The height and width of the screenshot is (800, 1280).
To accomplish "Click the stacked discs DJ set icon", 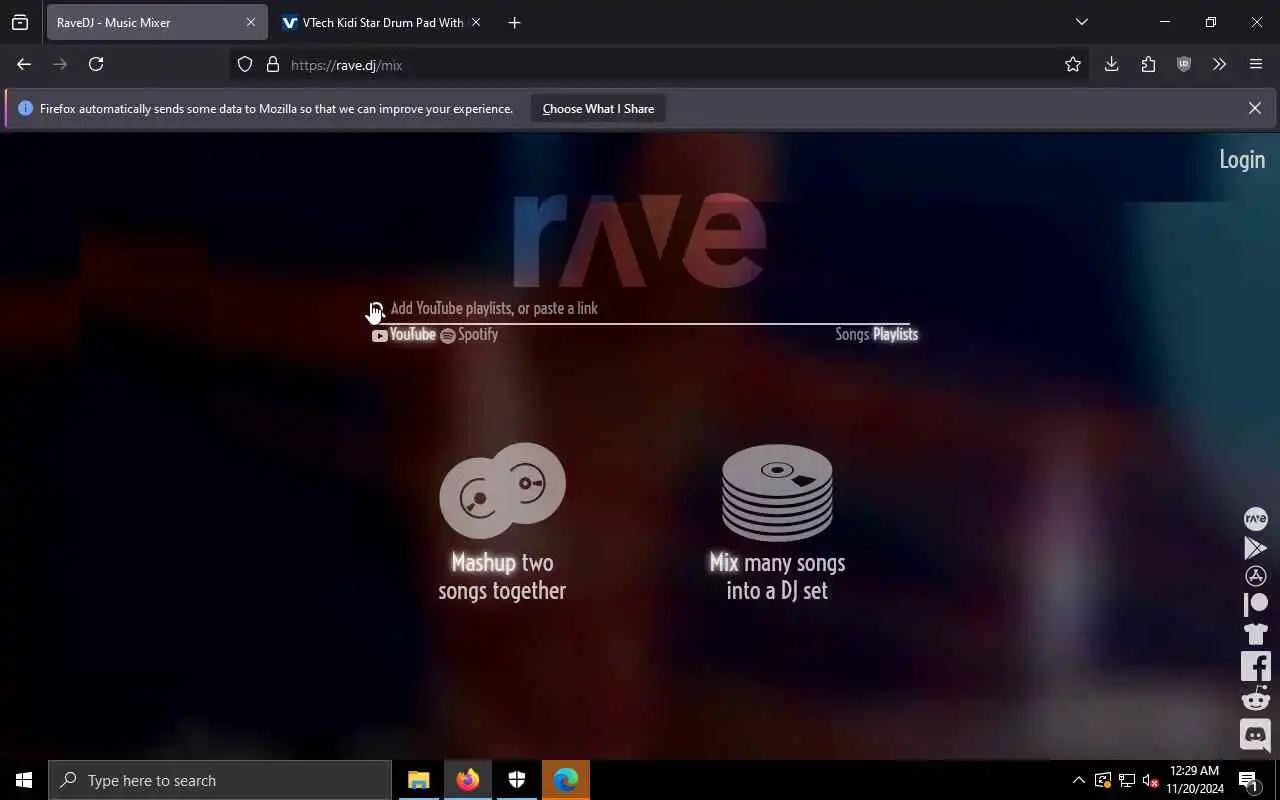I will (x=777, y=492).
